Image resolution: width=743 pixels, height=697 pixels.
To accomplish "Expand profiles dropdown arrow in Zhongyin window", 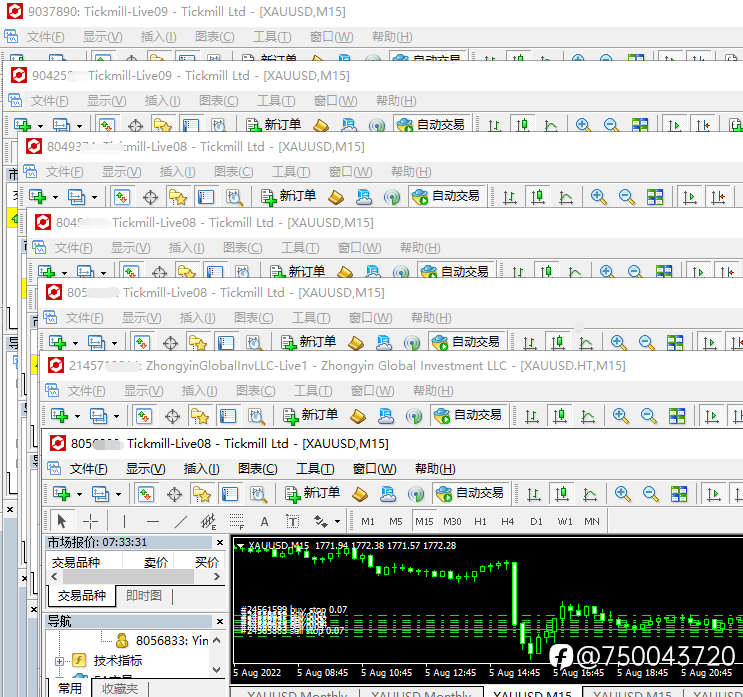I will click(x=116, y=416).
